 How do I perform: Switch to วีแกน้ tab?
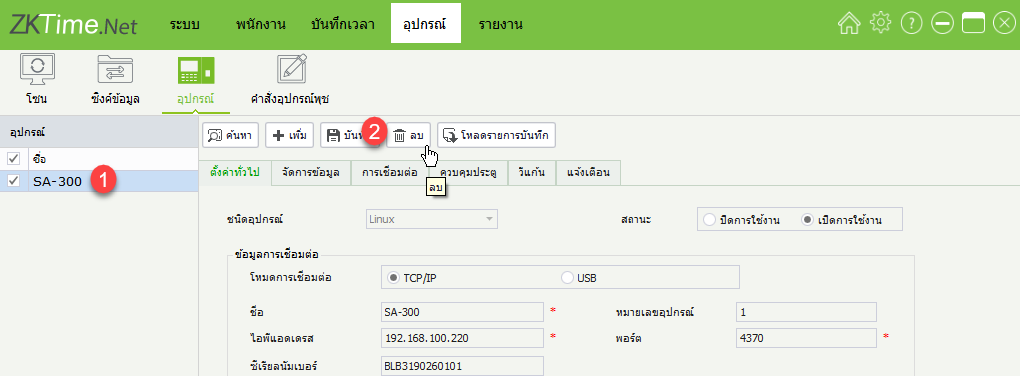(531, 173)
